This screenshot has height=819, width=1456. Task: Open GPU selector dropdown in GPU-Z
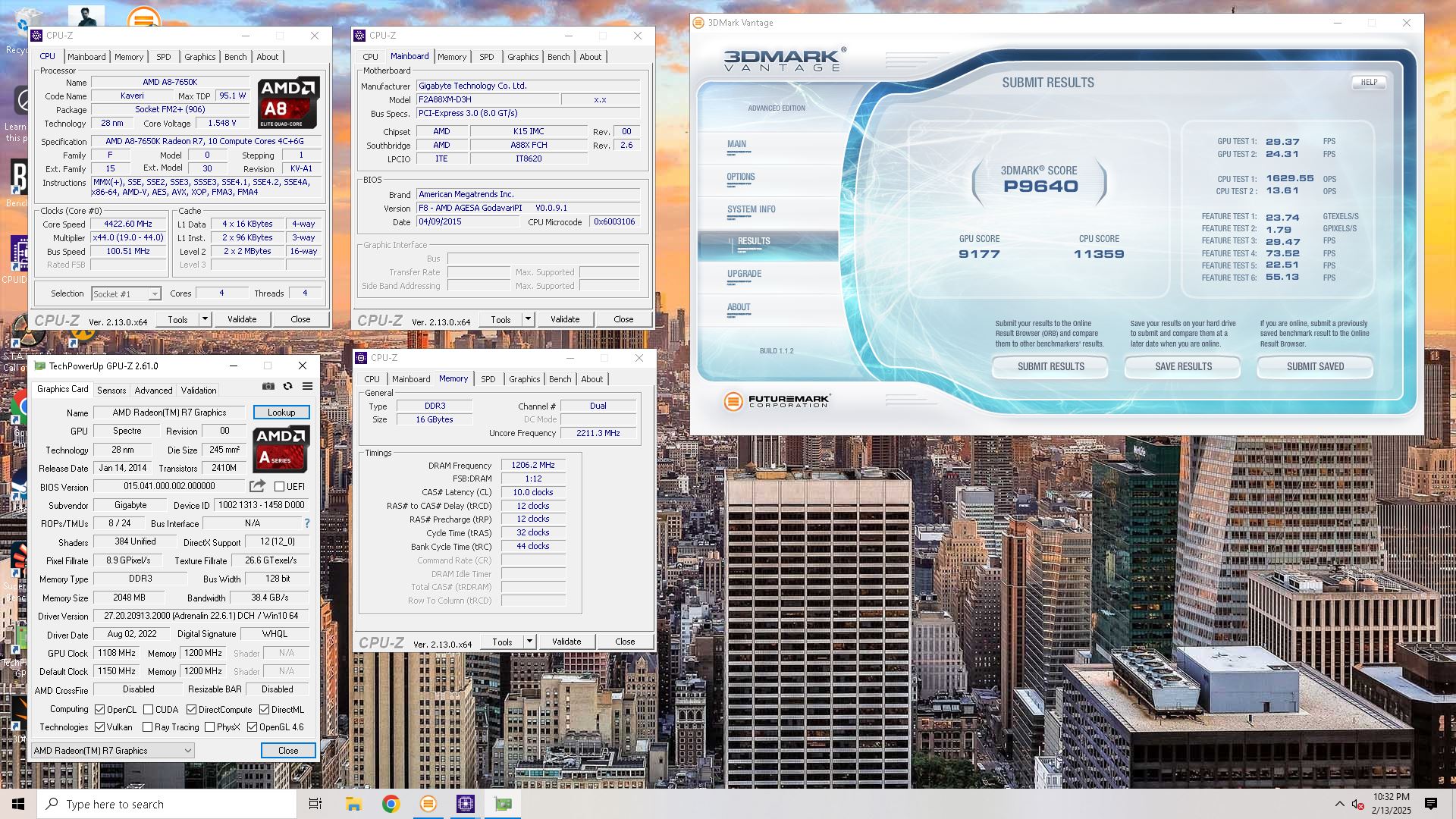coord(113,751)
